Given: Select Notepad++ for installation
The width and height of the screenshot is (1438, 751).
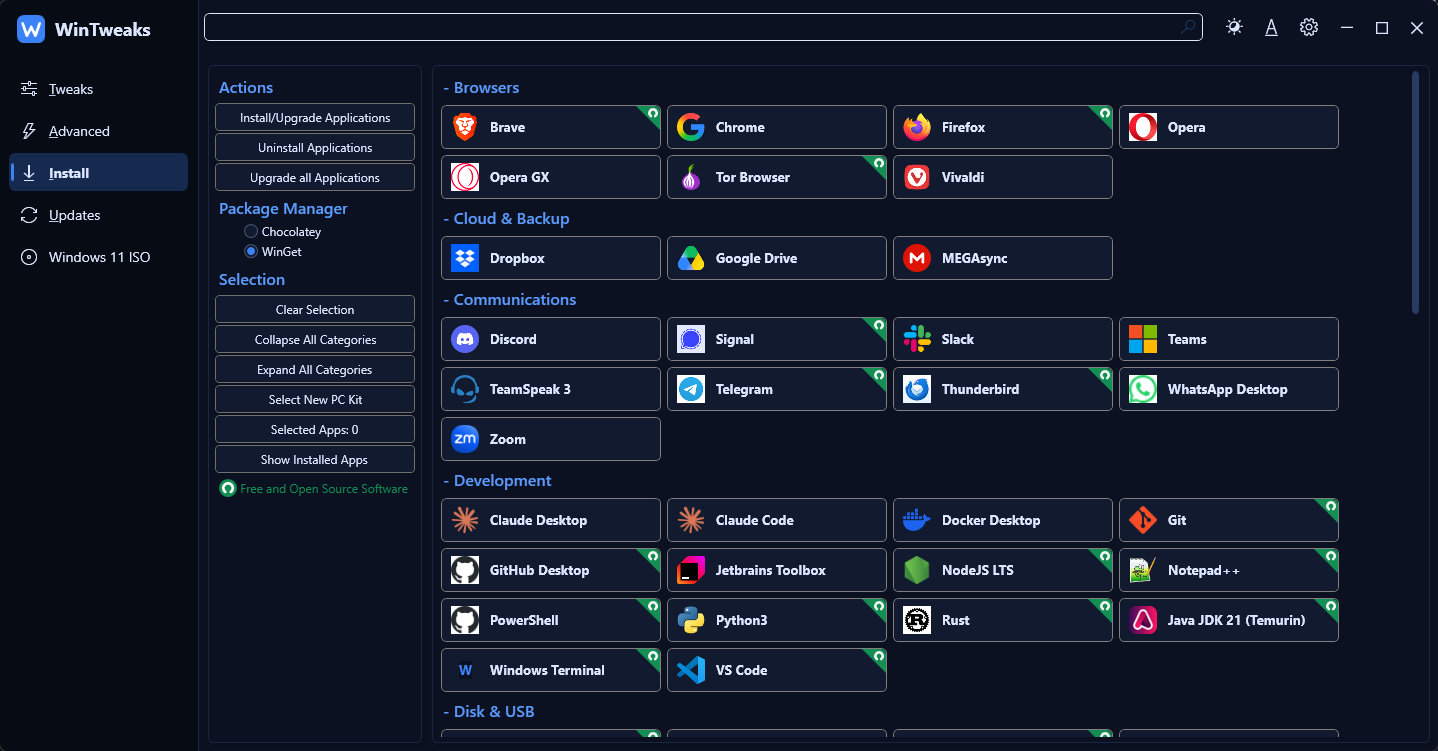Looking at the screenshot, I should [1229, 570].
